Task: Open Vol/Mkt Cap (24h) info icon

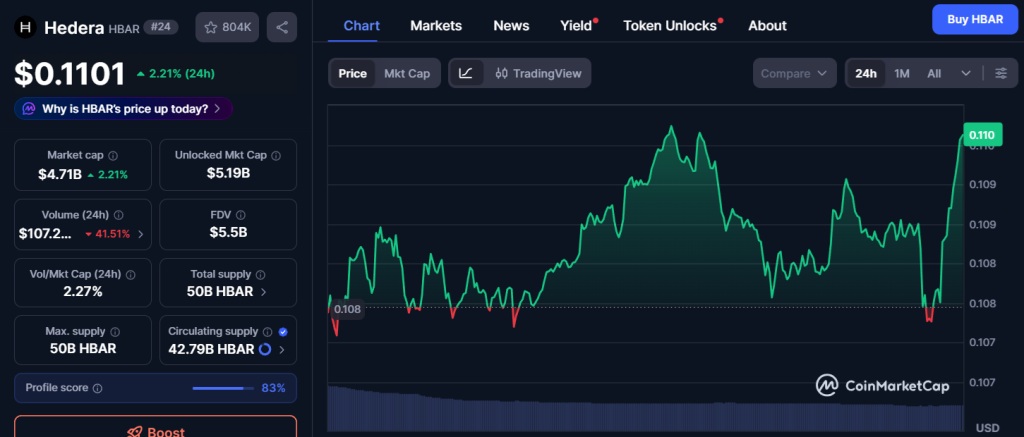Action: (131, 274)
